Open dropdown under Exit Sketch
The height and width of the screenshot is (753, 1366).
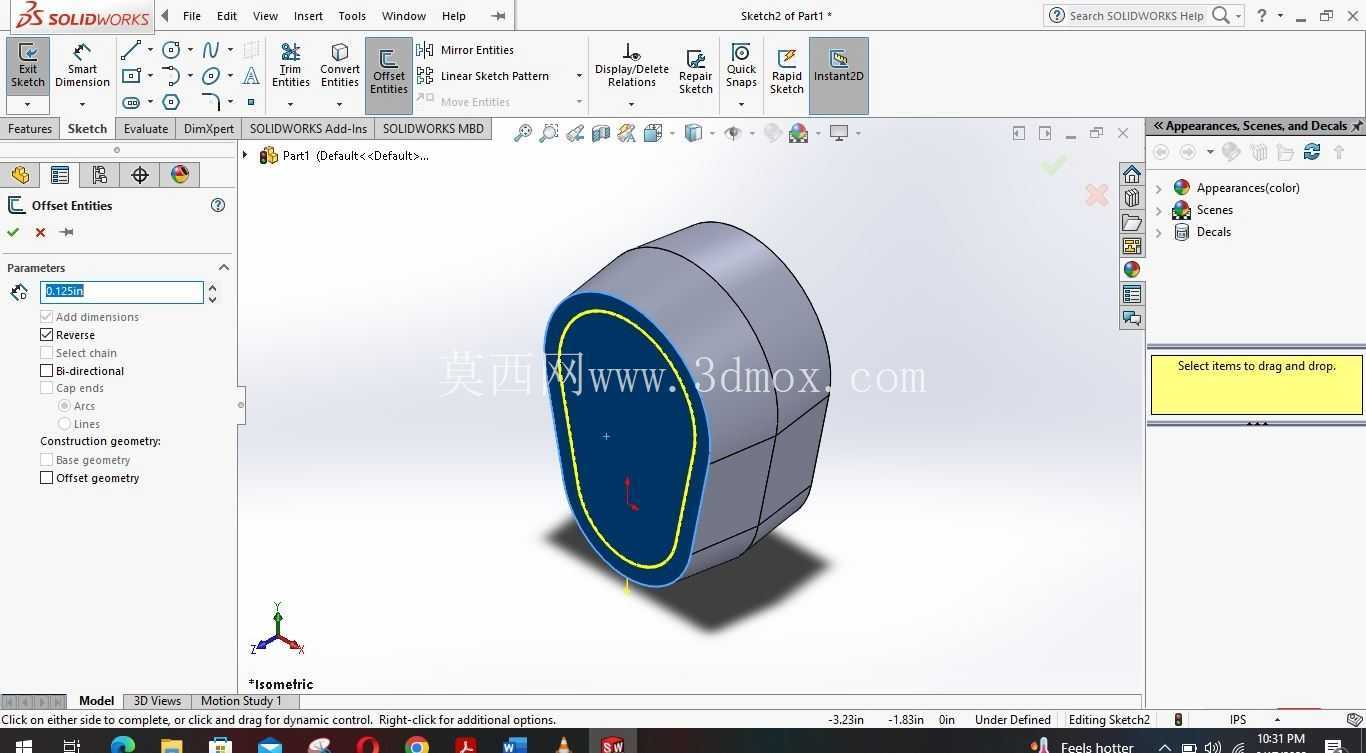coord(28,104)
